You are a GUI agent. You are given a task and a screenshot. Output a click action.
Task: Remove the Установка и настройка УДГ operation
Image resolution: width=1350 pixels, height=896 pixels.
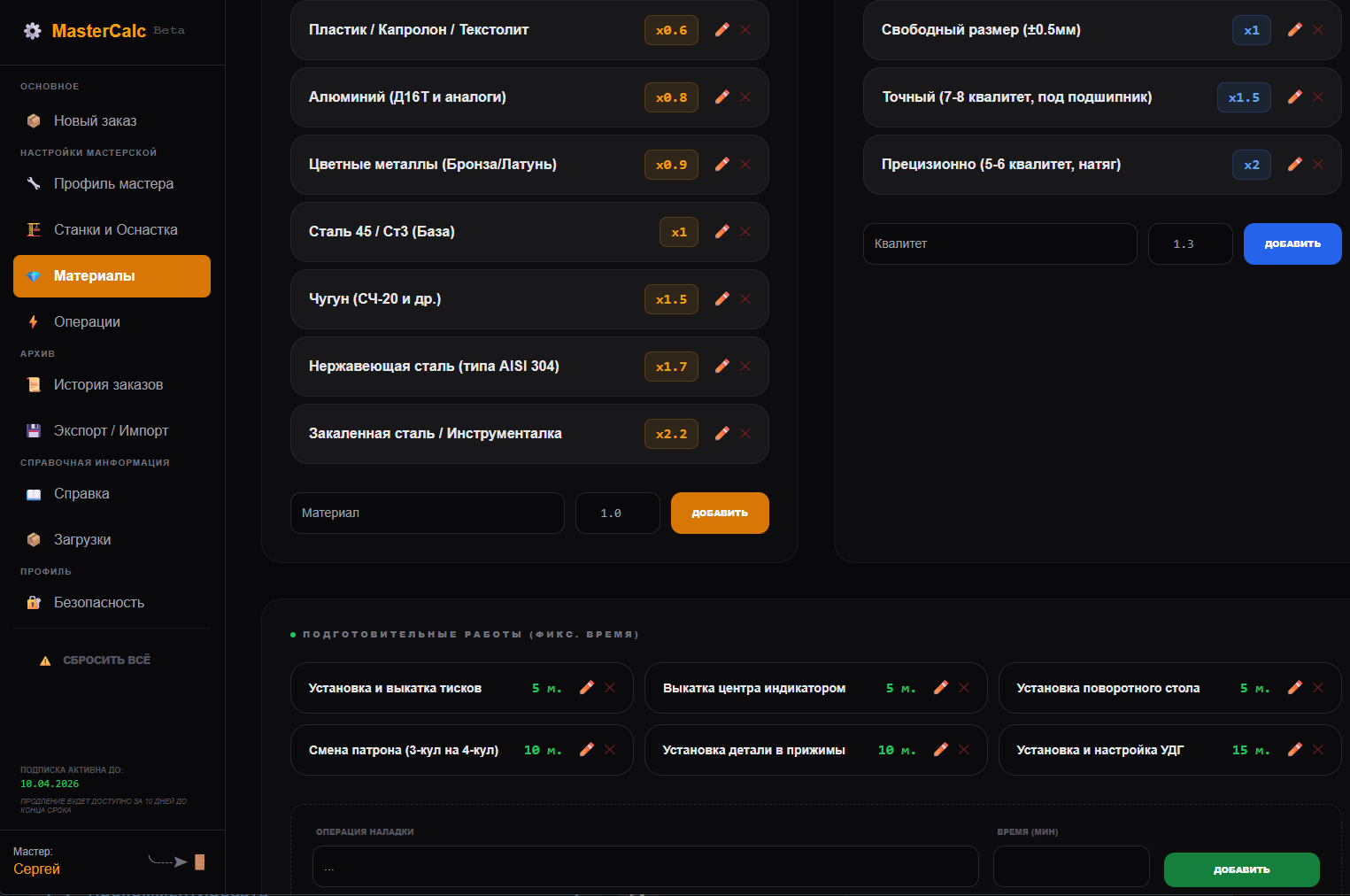tap(1318, 750)
